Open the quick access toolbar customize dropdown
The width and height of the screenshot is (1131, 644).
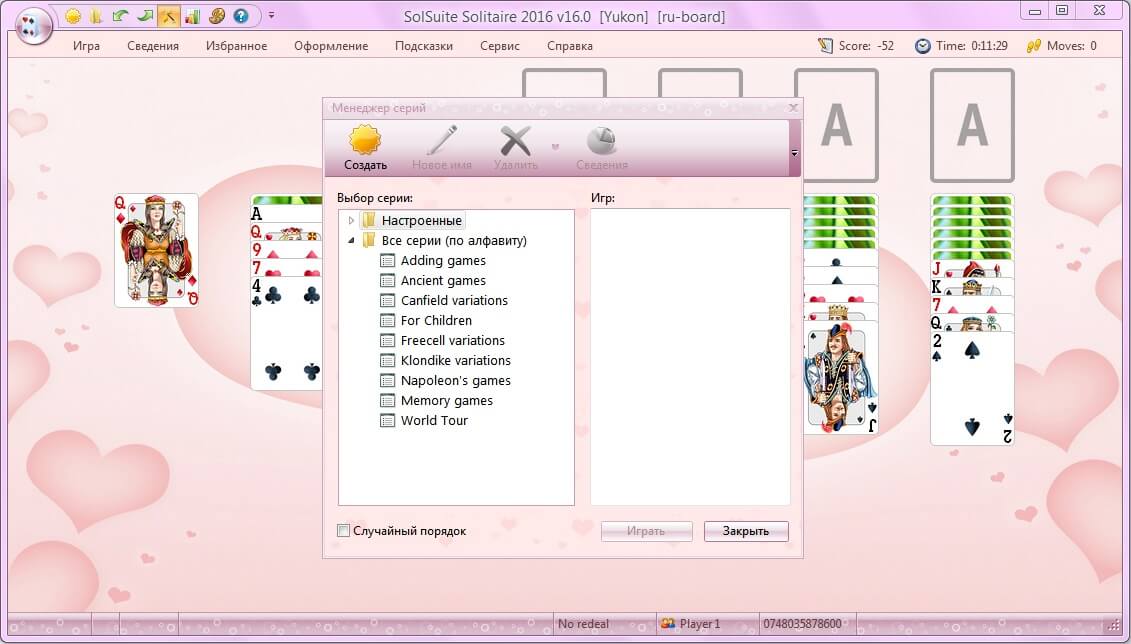coord(271,15)
